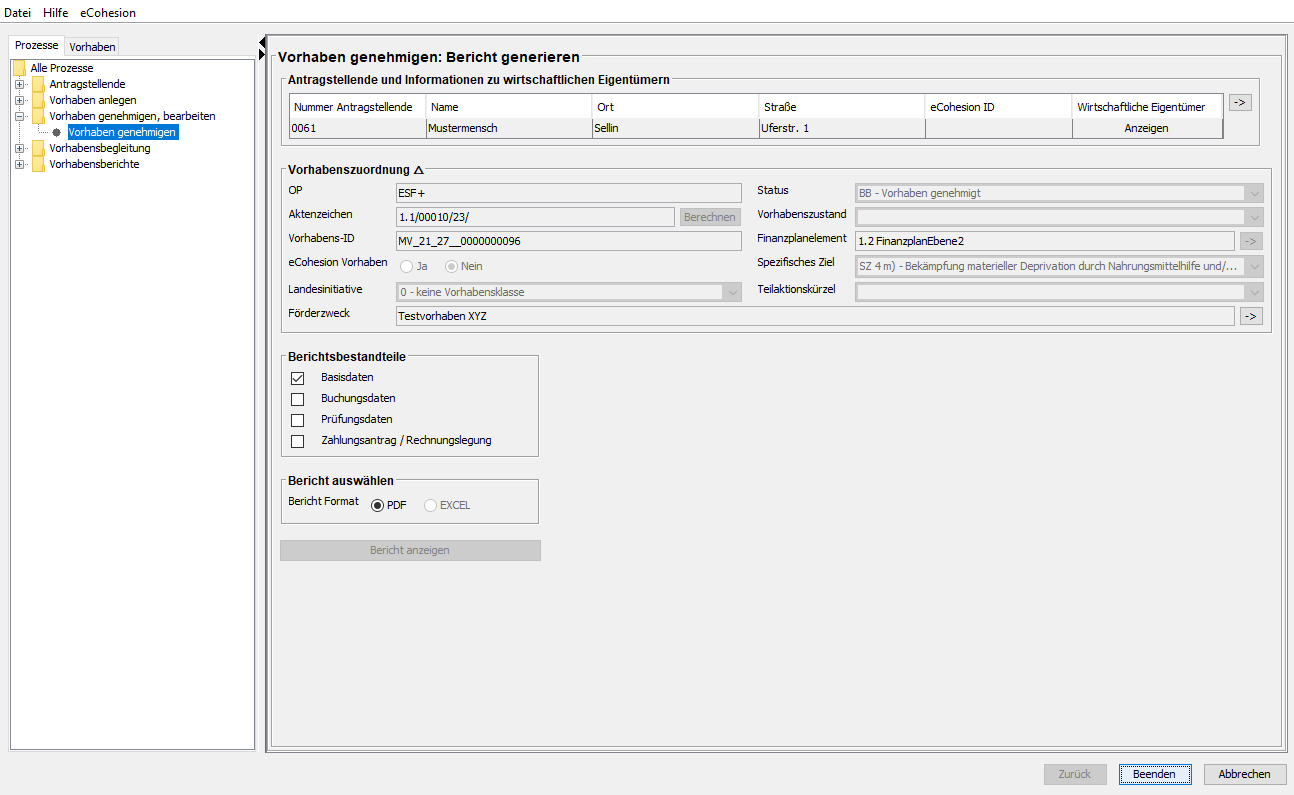The width and height of the screenshot is (1294, 795).
Task: Switch to the Vorhaben tab
Action: click(92, 47)
